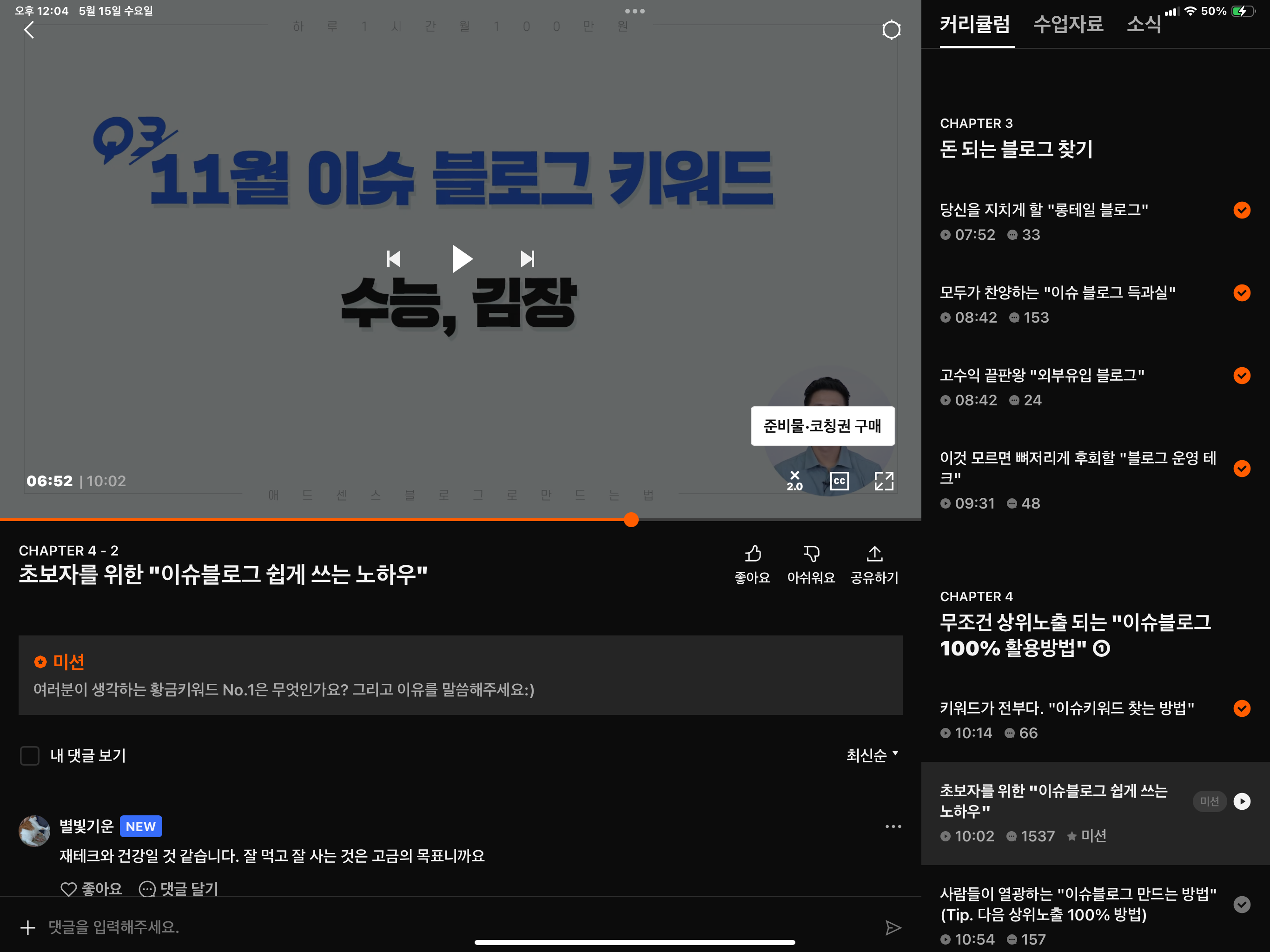Tap the thumbs up 좋아요 icon

[752, 554]
